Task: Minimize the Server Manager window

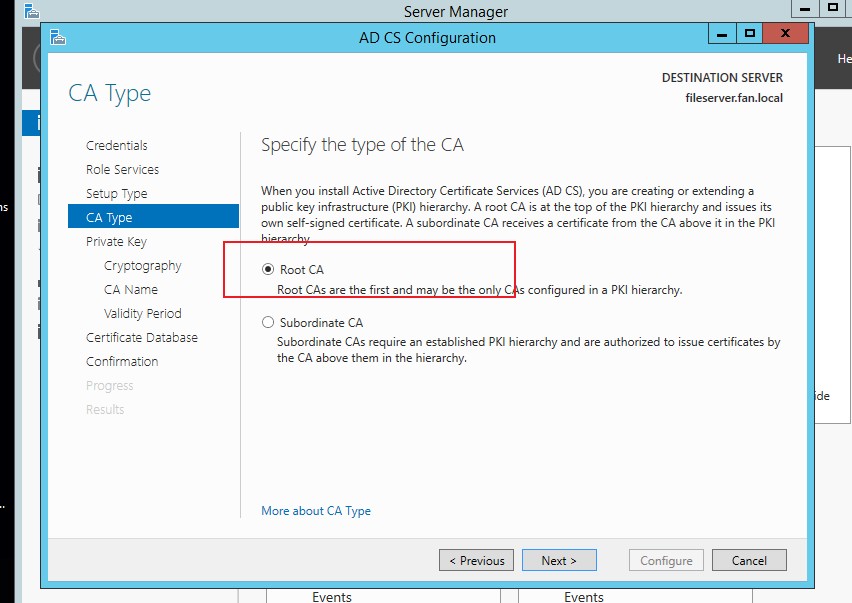Action: click(x=805, y=8)
